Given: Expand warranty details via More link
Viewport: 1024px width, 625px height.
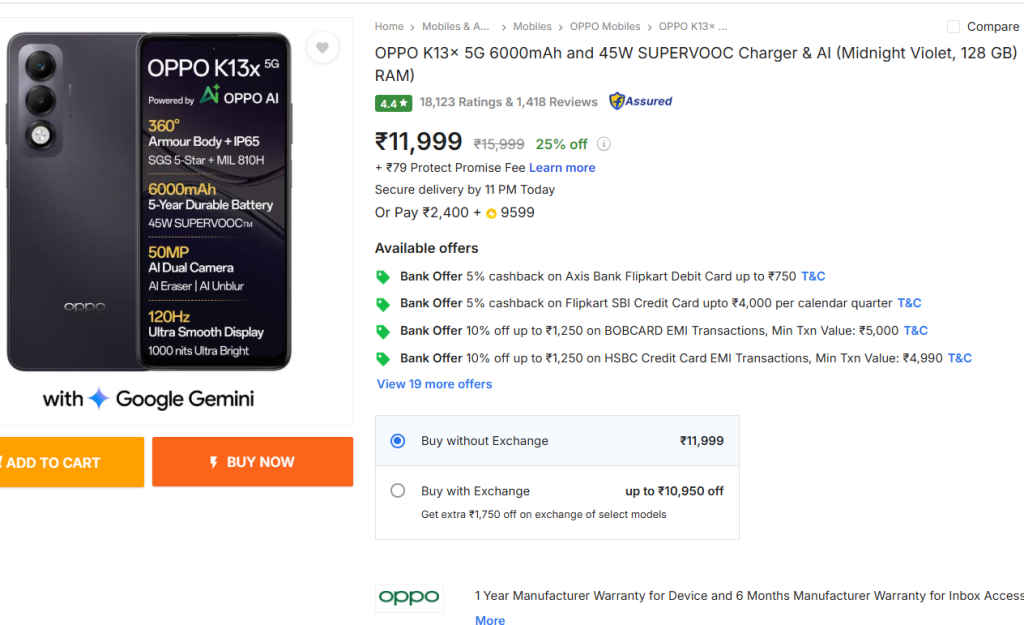Looking at the screenshot, I should pos(489,620).
